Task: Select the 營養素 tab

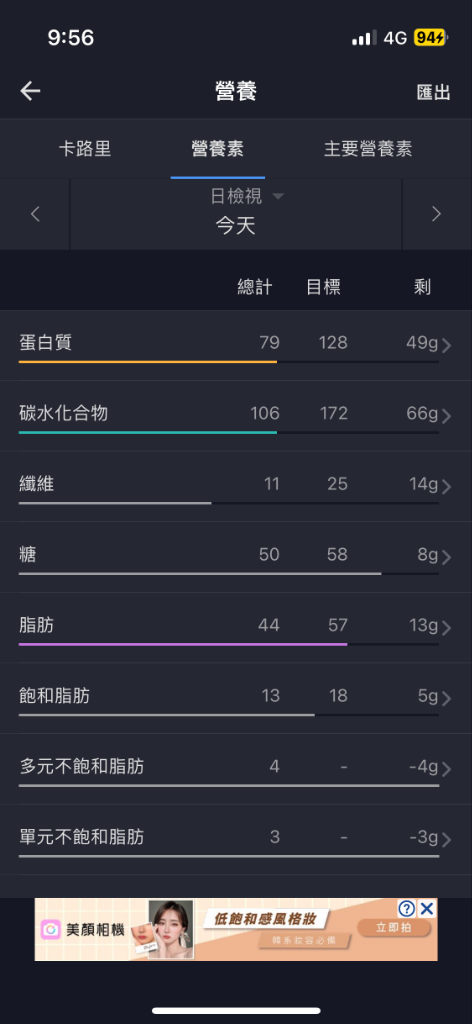Action: tap(217, 149)
